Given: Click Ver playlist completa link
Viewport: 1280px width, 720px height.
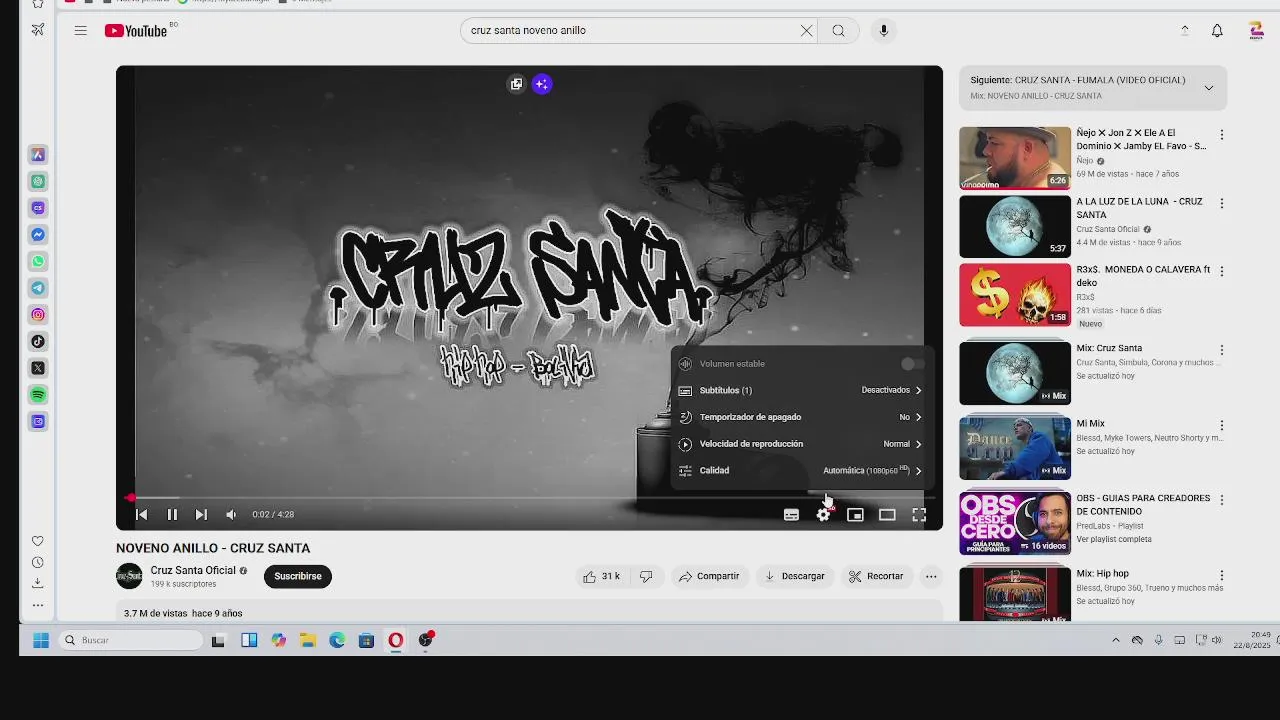Looking at the screenshot, I should pyautogui.click(x=1114, y=539).
